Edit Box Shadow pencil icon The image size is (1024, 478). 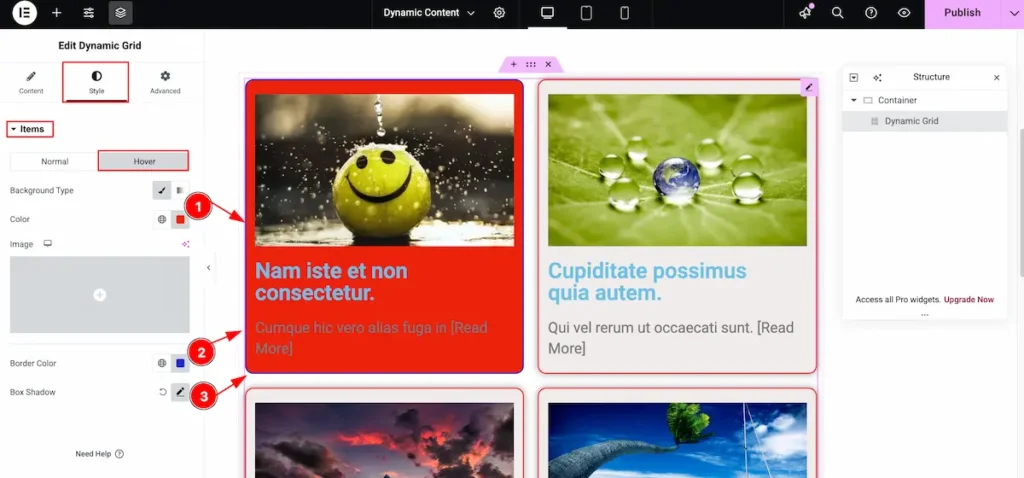(x=180, y=392)
